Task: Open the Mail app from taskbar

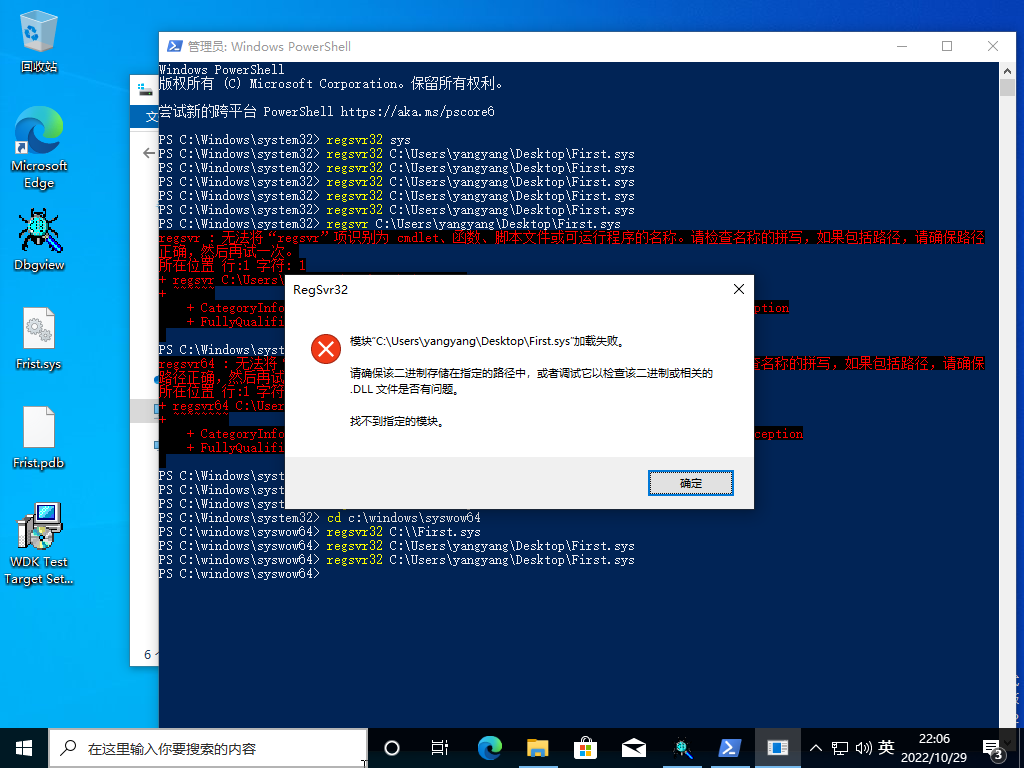Action: coord(634,747)
